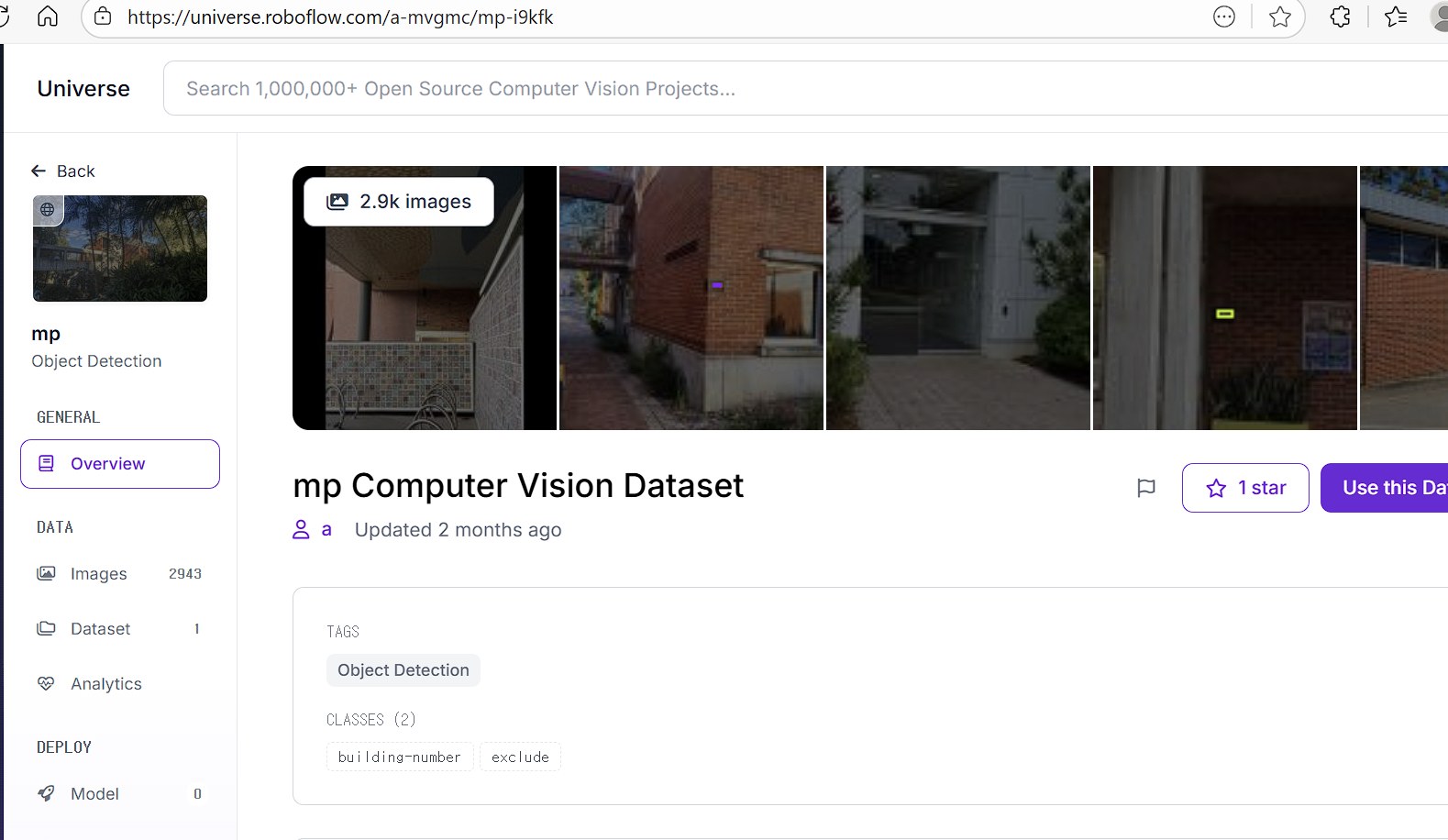Open the browser favorites list icon
Image resolution: width=1448 pixels, height=840 pixels.
pos(1396,17)
